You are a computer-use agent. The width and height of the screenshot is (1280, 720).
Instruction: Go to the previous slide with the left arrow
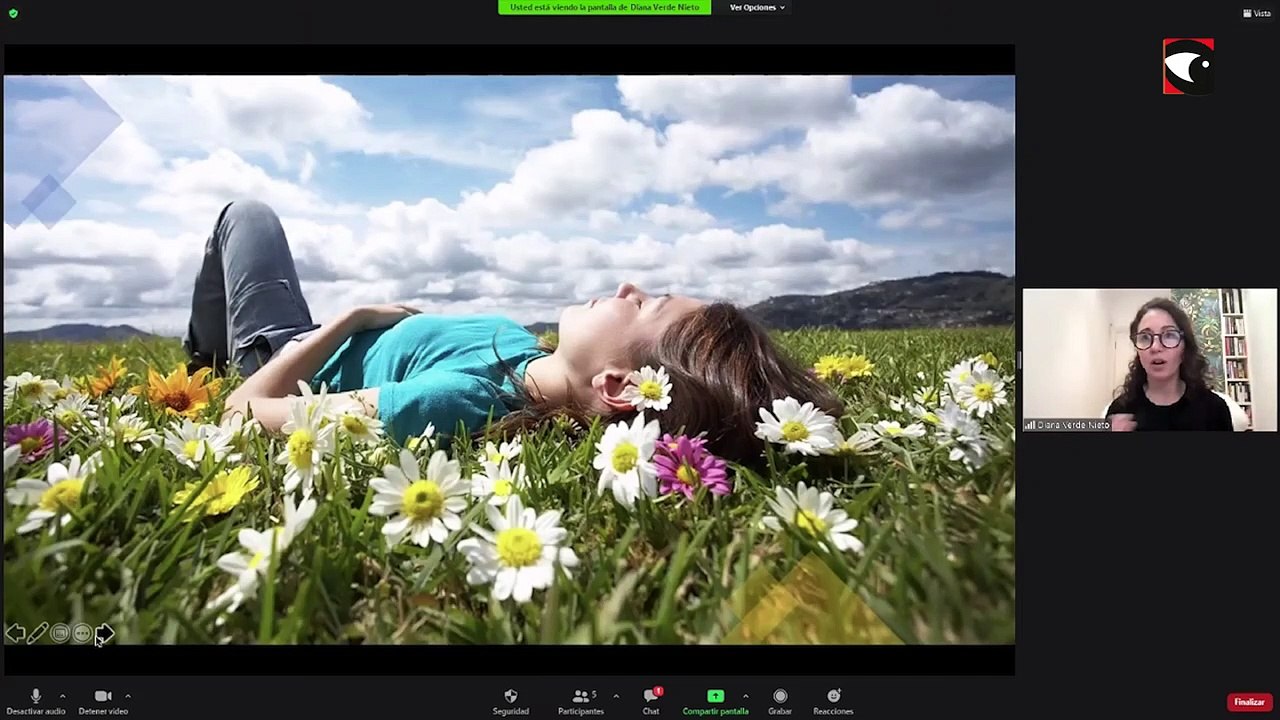(x=15, y=633)
